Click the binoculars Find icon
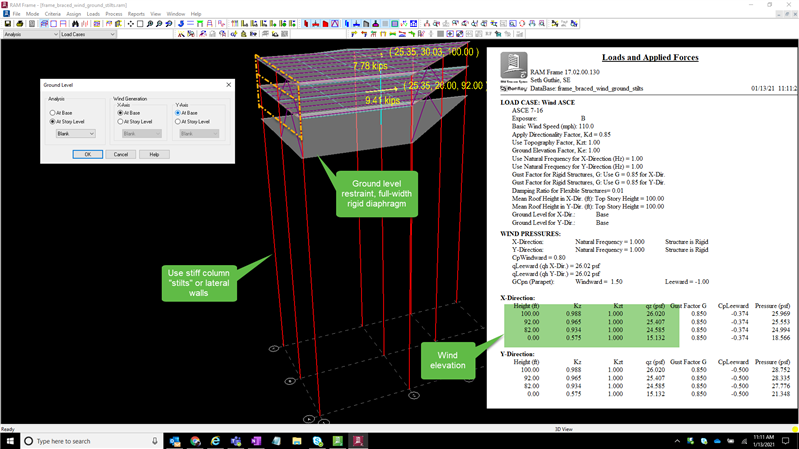799x449 pixels. (75, 24)
